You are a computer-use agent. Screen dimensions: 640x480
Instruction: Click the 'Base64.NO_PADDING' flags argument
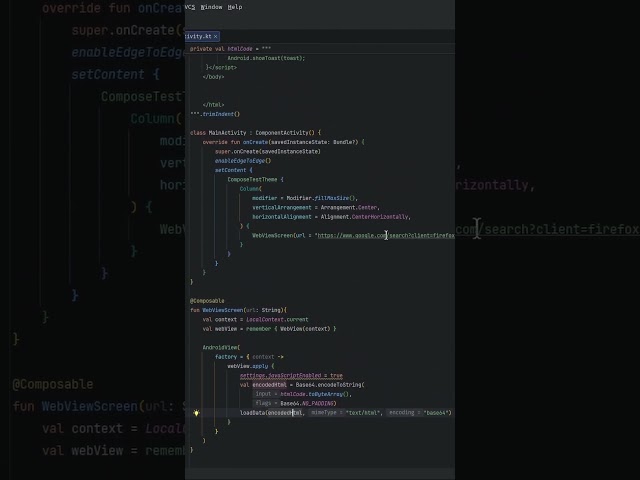[308, 403]
